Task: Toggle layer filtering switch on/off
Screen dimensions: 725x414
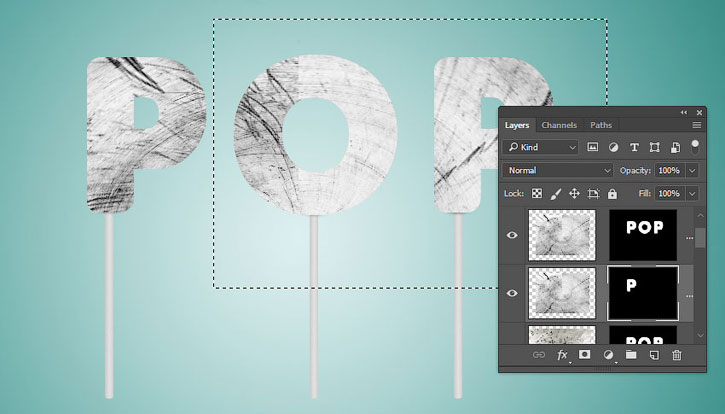Action: point(695,147)
